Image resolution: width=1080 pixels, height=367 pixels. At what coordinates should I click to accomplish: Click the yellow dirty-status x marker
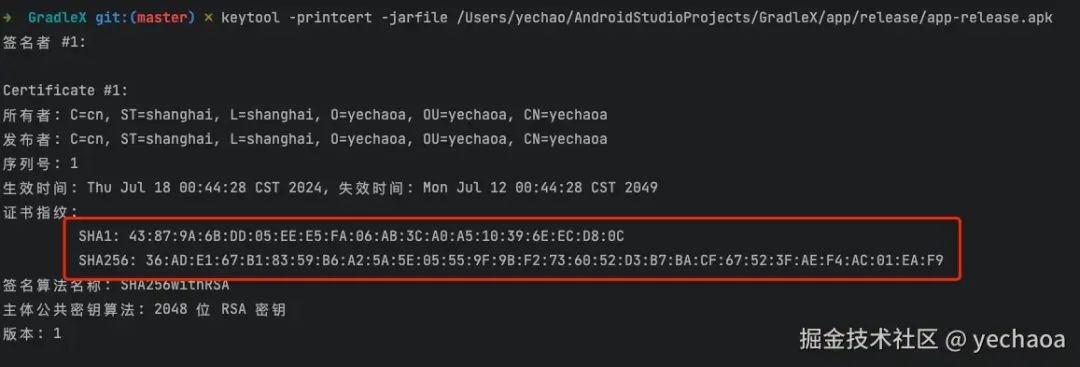(208, 18)
